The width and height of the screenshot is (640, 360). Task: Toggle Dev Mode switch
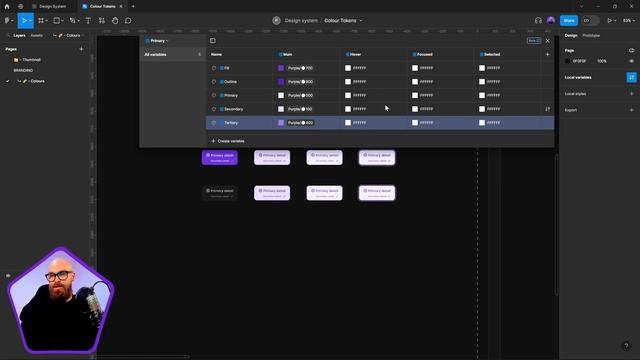[x=590, y=20]
